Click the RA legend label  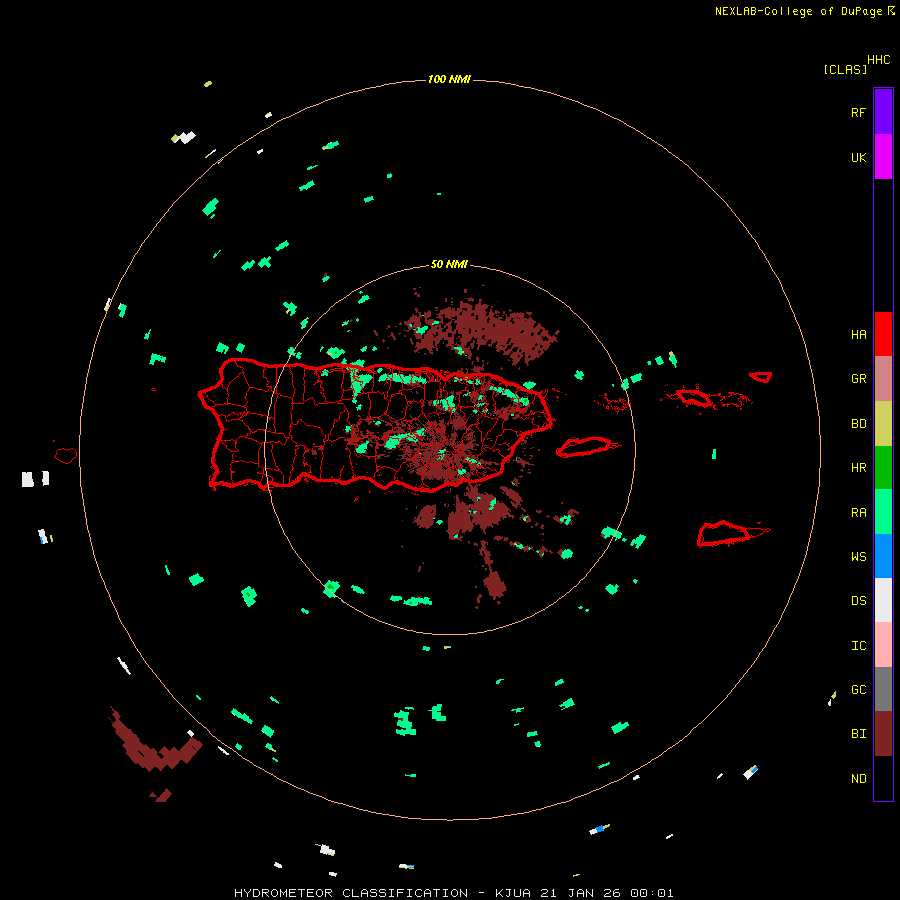point(858,513)
